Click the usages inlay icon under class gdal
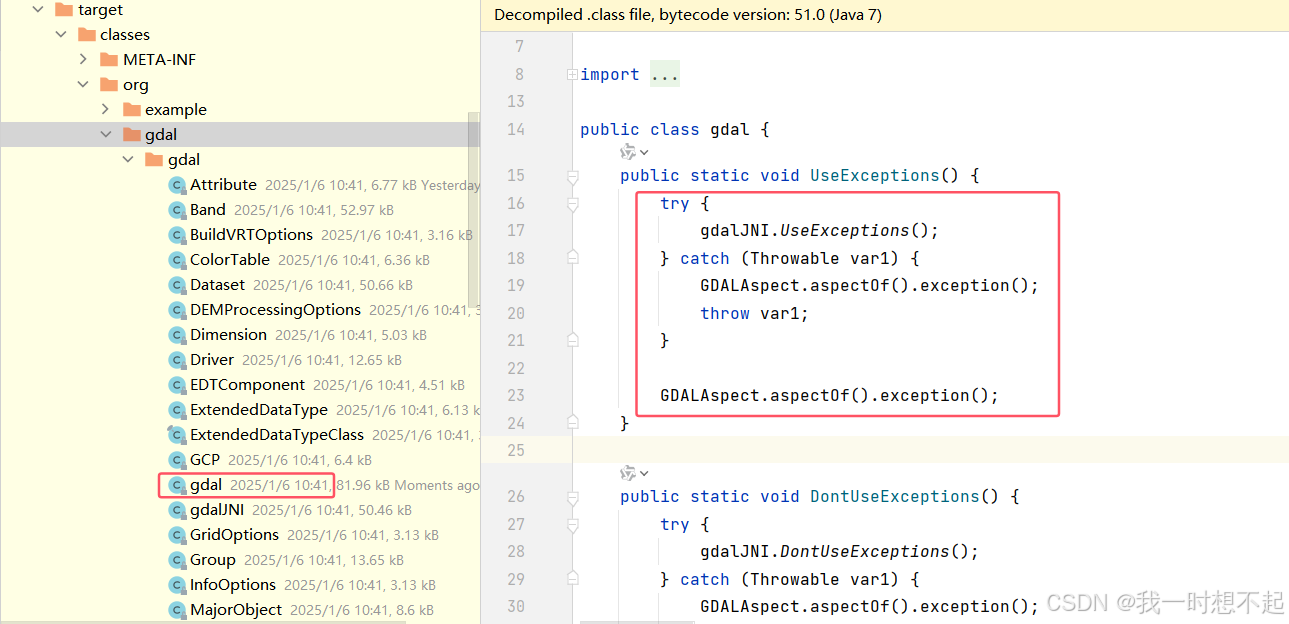Screen dimensions: 1289x624 (x=630, y=151)
